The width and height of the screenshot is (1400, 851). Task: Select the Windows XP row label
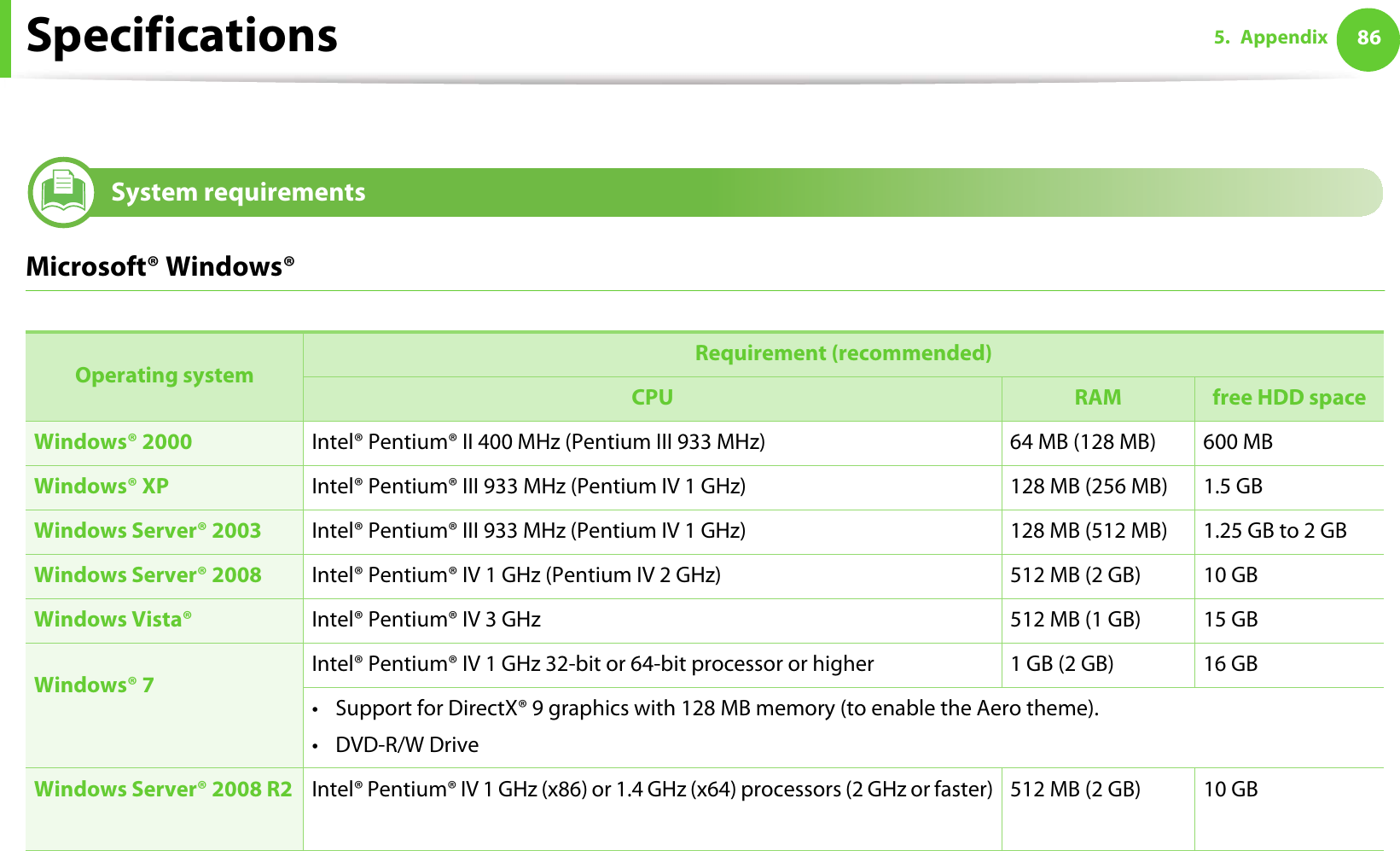(x=102, y=487)
